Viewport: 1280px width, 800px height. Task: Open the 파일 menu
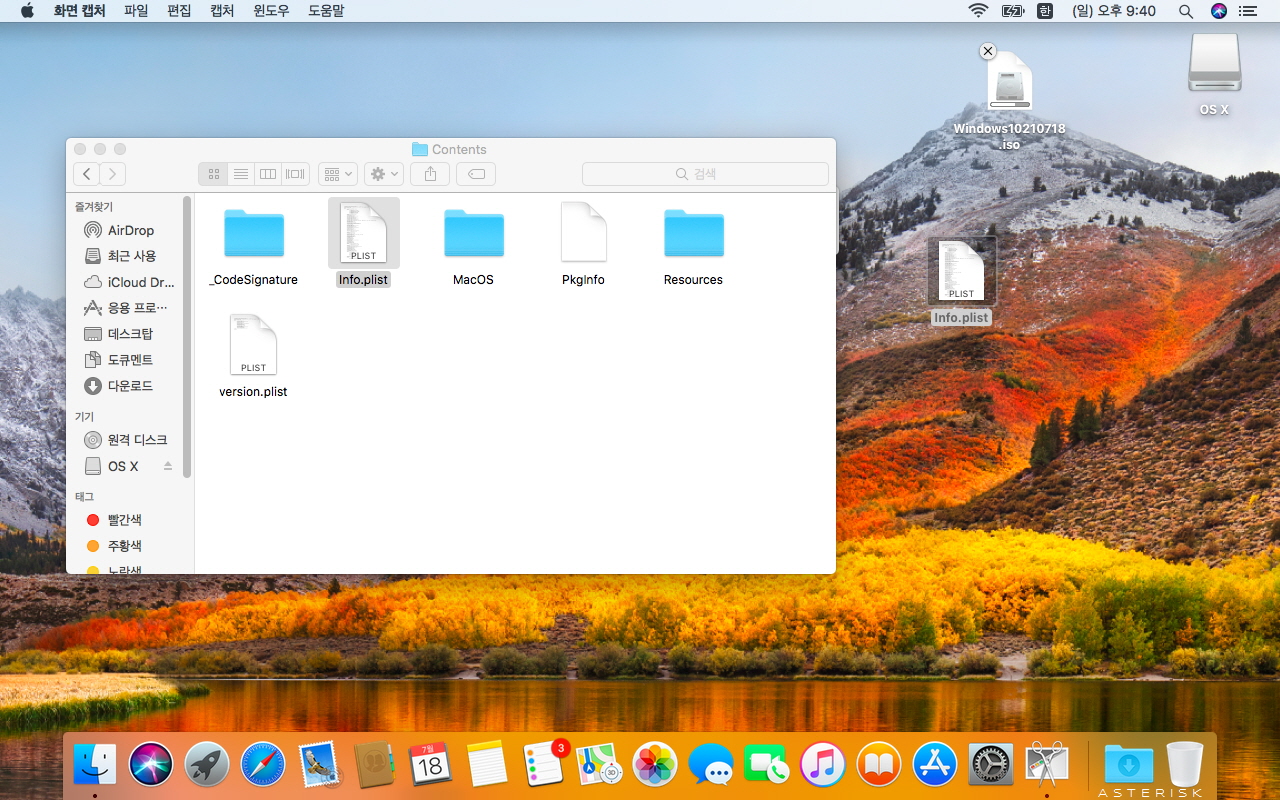[x=136, y=11]
